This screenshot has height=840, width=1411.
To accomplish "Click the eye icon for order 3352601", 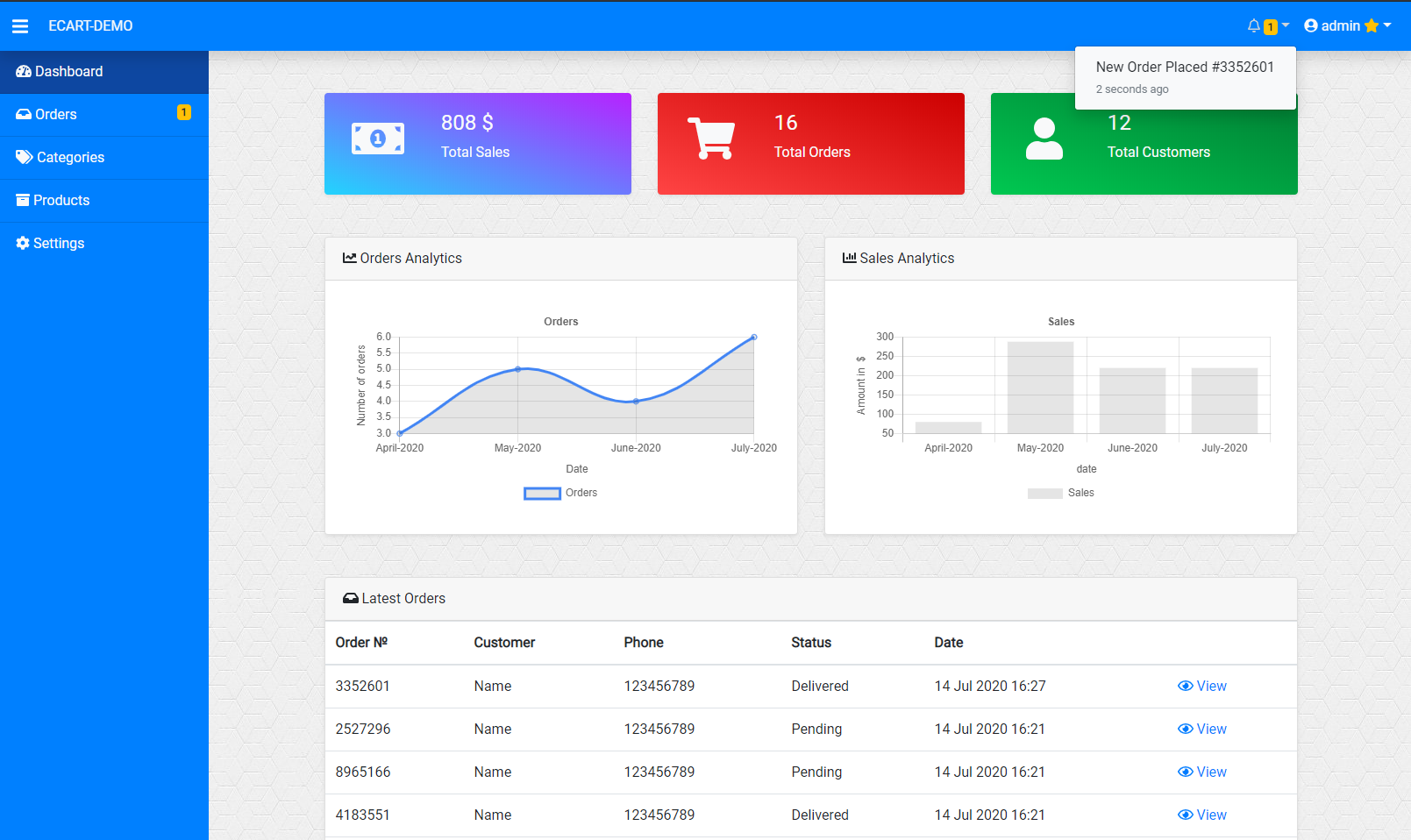I will (x=1186, y=687).
